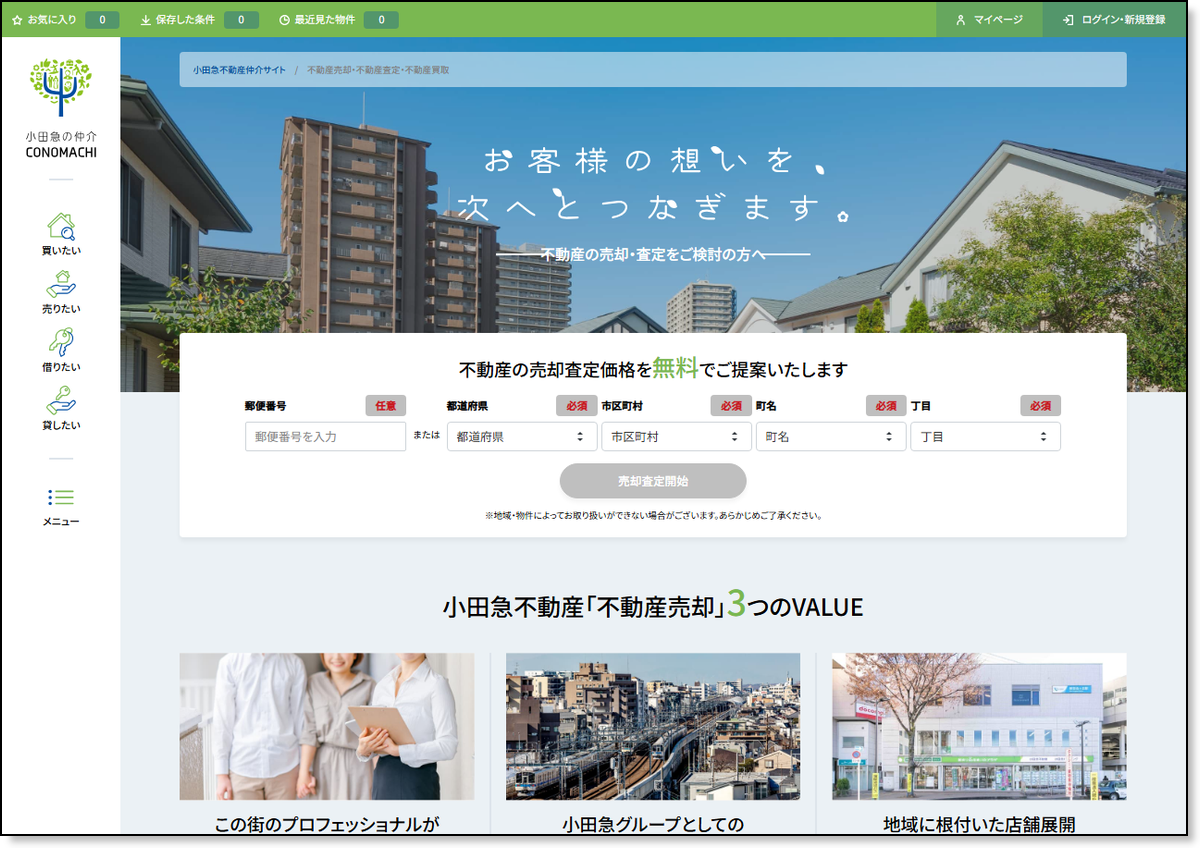This screenshot has height=848, width=1200.
Task: Click the consultants photo thumbnail
Action: point(327,727)
